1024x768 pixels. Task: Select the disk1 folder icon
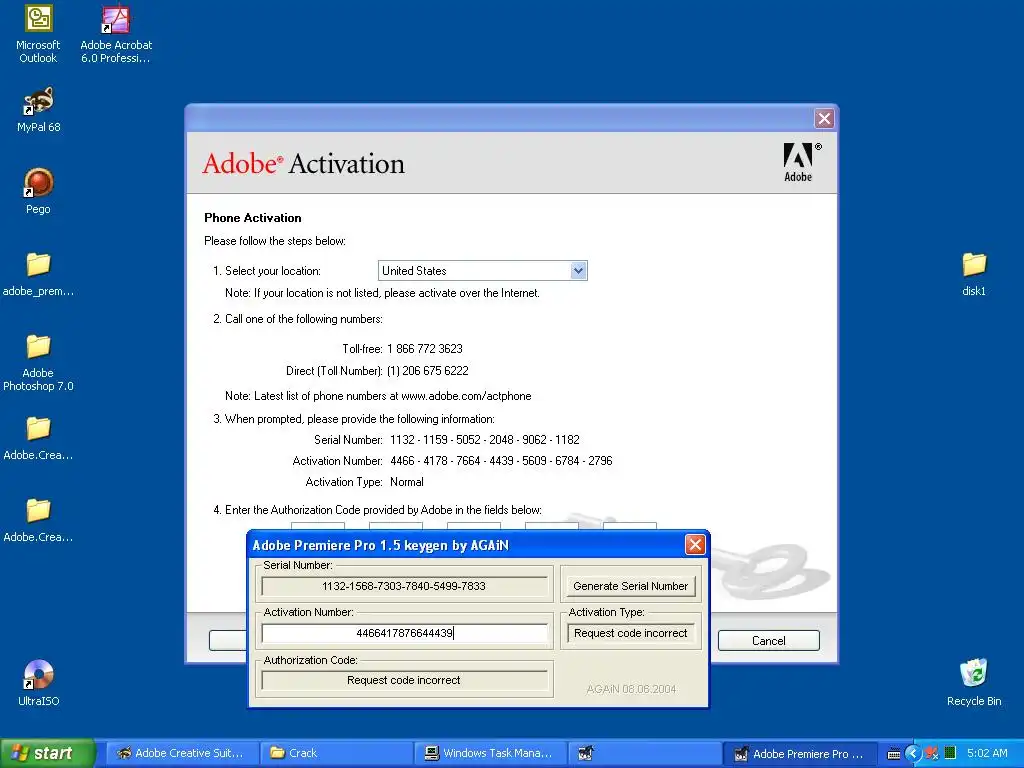click(x=974, y=274)
